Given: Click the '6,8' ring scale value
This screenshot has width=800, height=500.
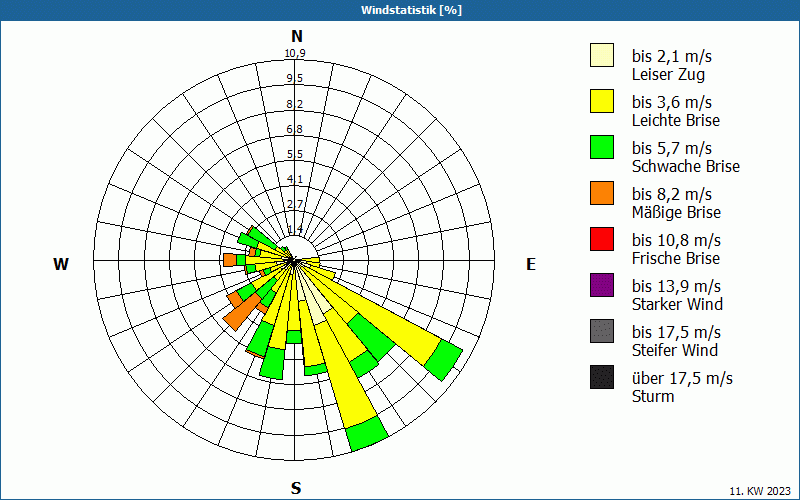Looking at the screenshot, I should click(x=295, y=129).
